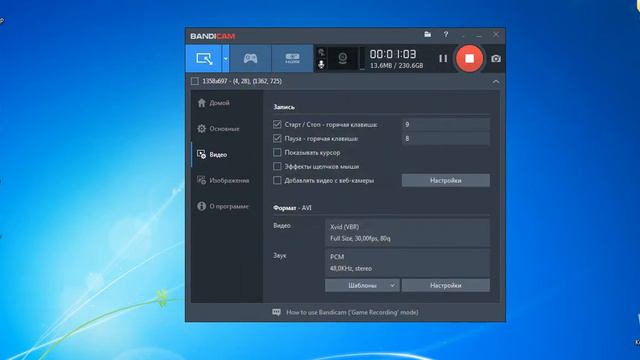The width and height of the screenshot is (640, 360).
Task: Select the screen recording mode icon
Action: coord(204,58)
